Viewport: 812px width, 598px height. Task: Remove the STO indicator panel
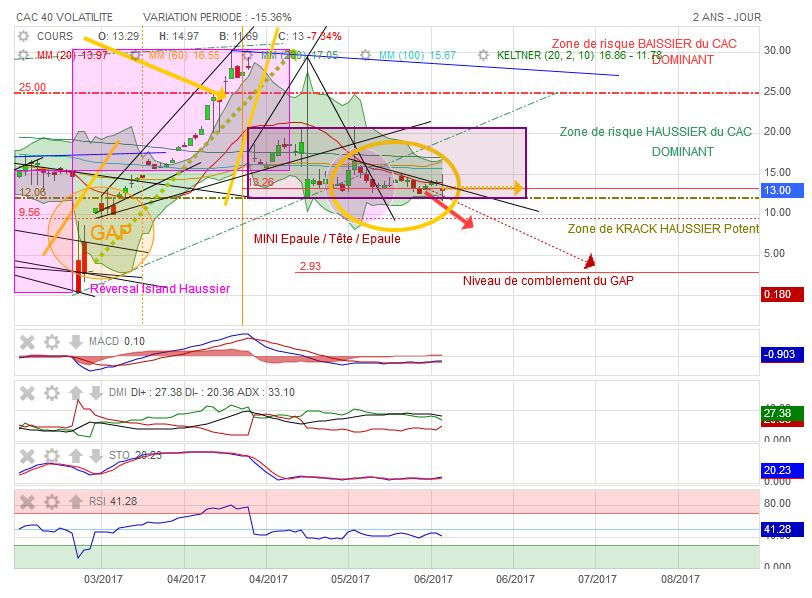27,456
